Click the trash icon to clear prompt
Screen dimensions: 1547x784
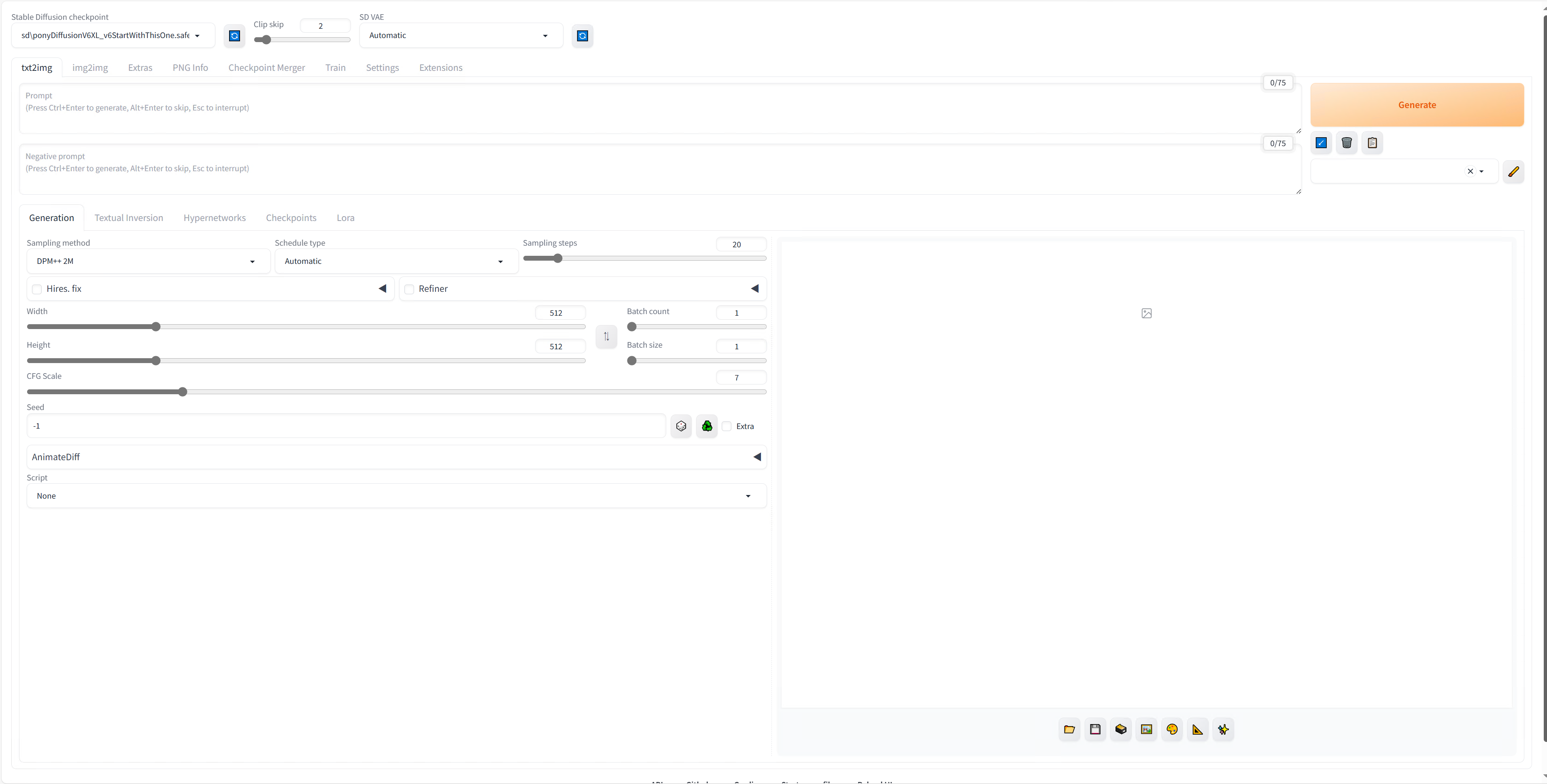pyautogui.click(x=1346, y=143)
